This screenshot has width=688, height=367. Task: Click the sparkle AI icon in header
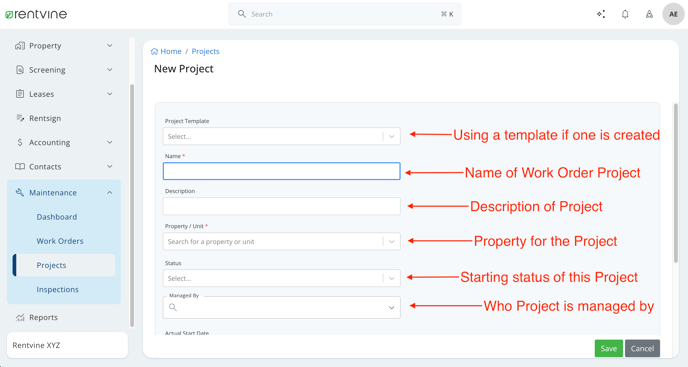click(x=601, y=14)
